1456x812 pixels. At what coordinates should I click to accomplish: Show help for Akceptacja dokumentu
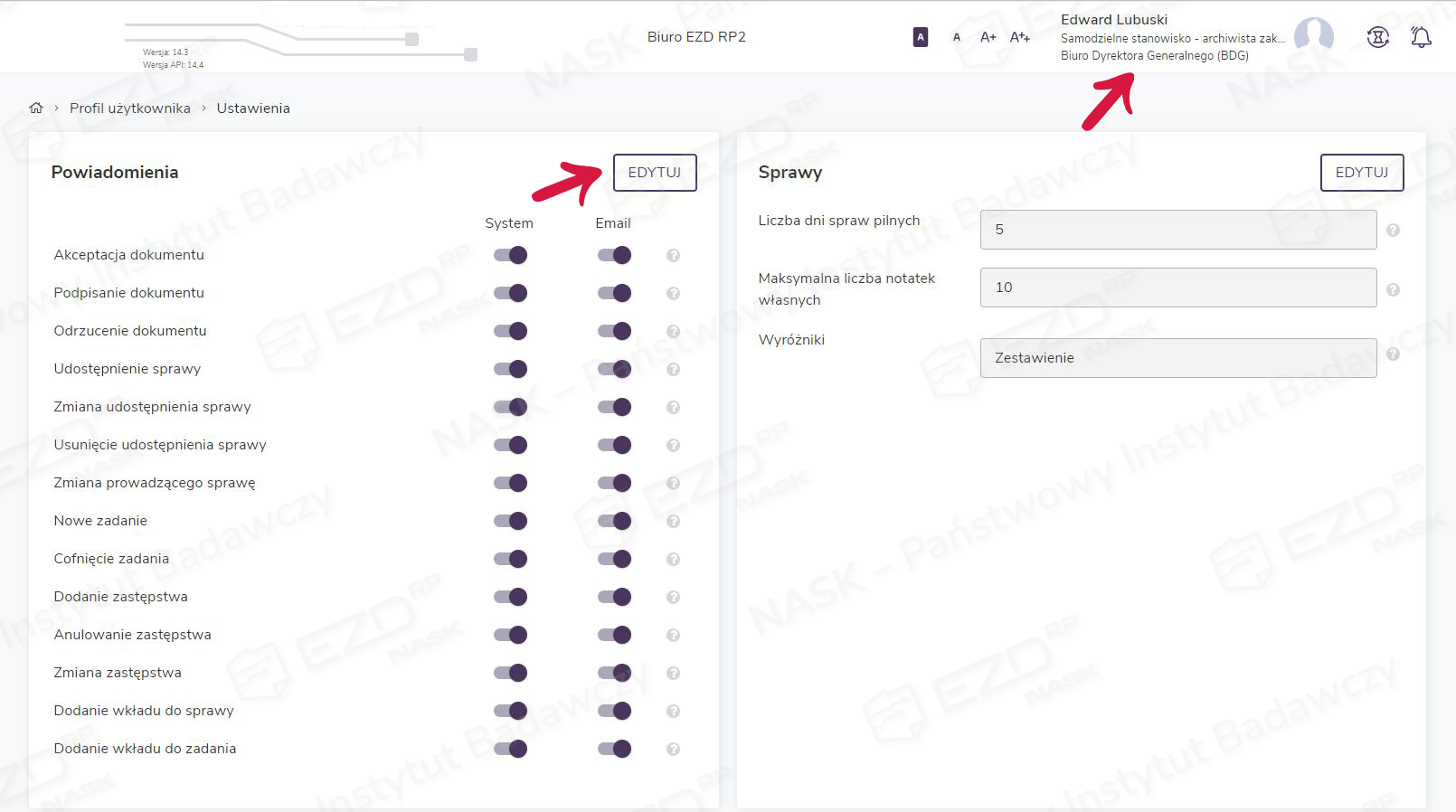673,256
